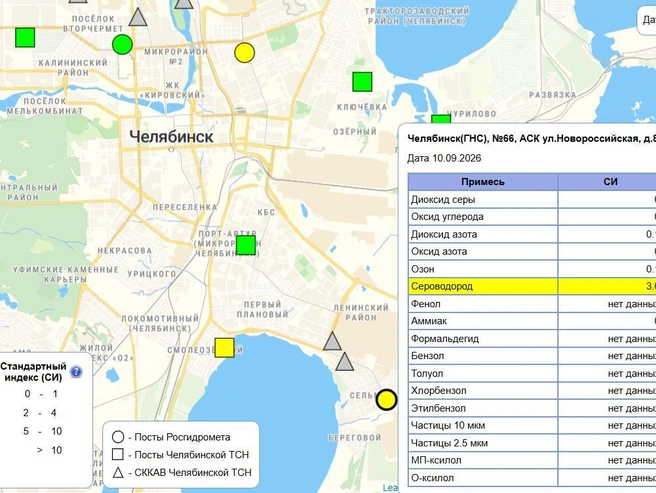Select the highlighted Сероводород row
This screenshot has height=493, width=656.
(532, 286)
